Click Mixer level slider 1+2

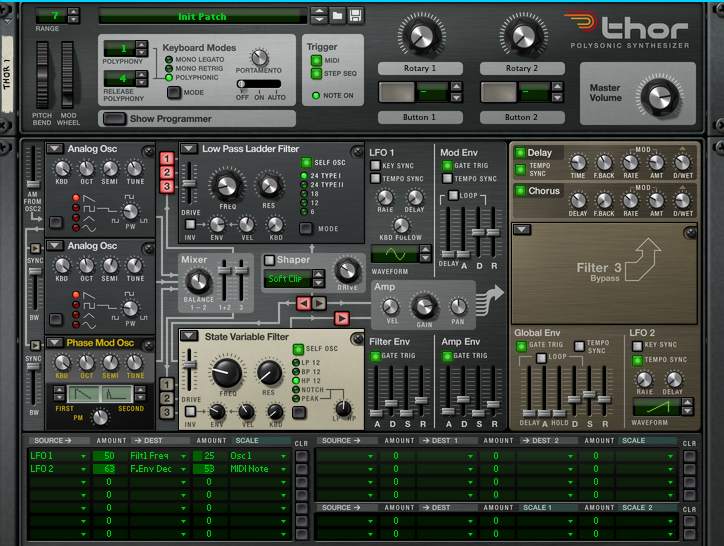click(x=225, y=280)
